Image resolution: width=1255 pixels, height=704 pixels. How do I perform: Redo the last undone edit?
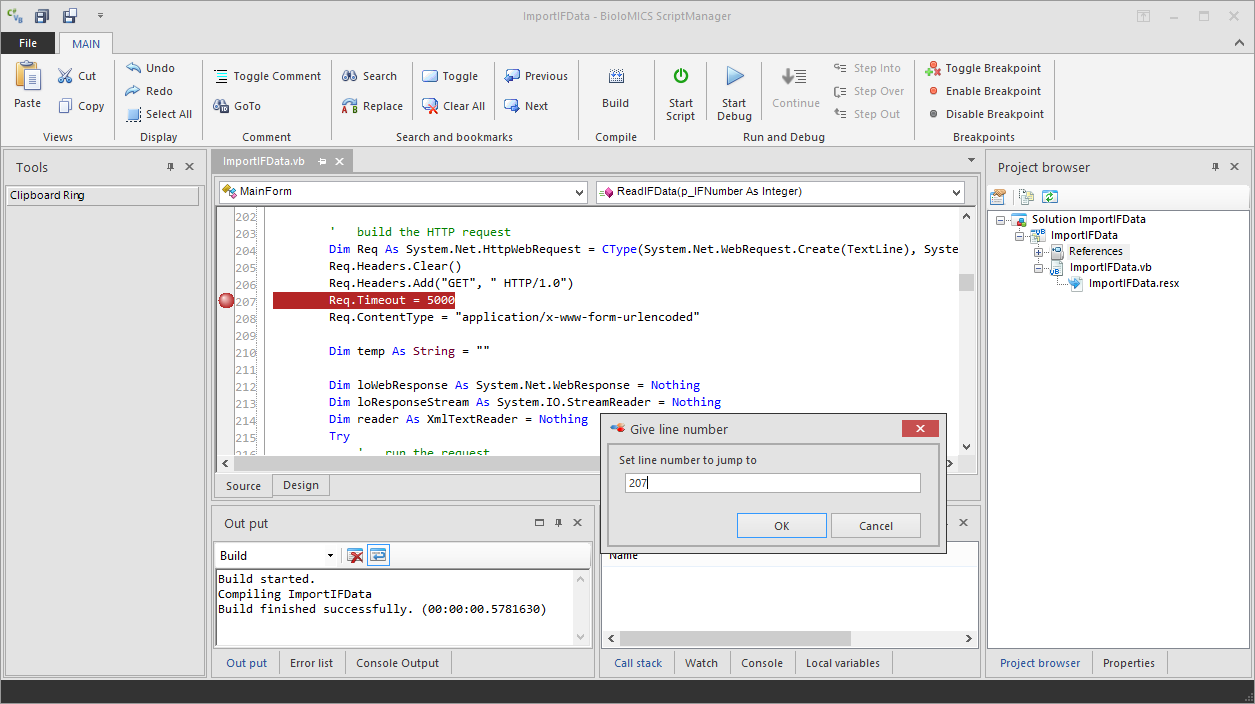click(149, 91)
